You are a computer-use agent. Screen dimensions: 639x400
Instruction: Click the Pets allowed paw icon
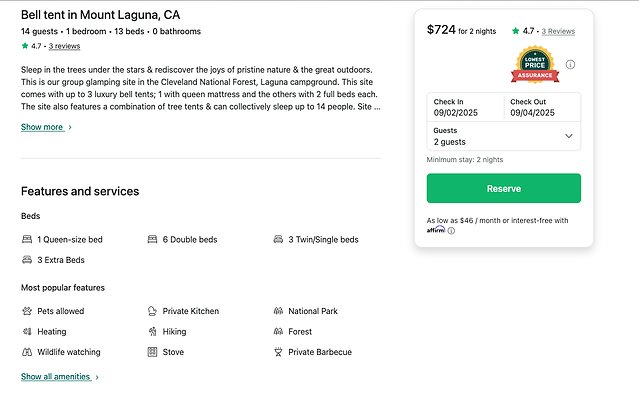point(27,311)
